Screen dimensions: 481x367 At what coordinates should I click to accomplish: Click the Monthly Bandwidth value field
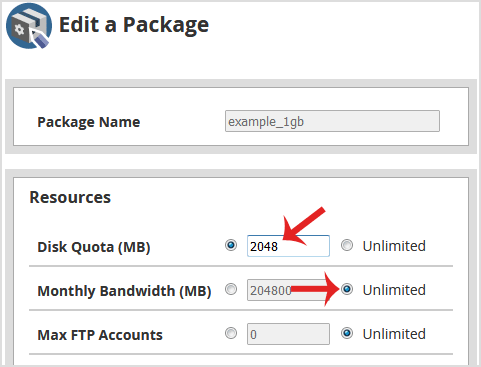[288, 290]
